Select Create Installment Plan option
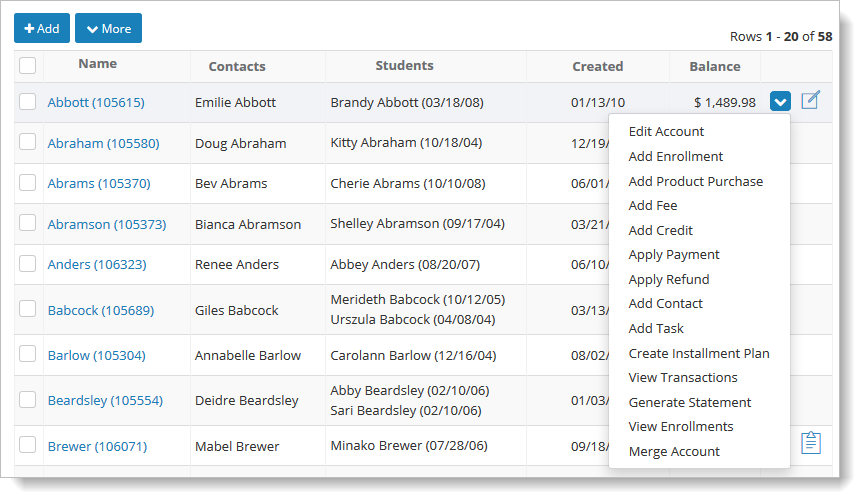Viewport: 865px width, 503px height. tap(698, 353)
